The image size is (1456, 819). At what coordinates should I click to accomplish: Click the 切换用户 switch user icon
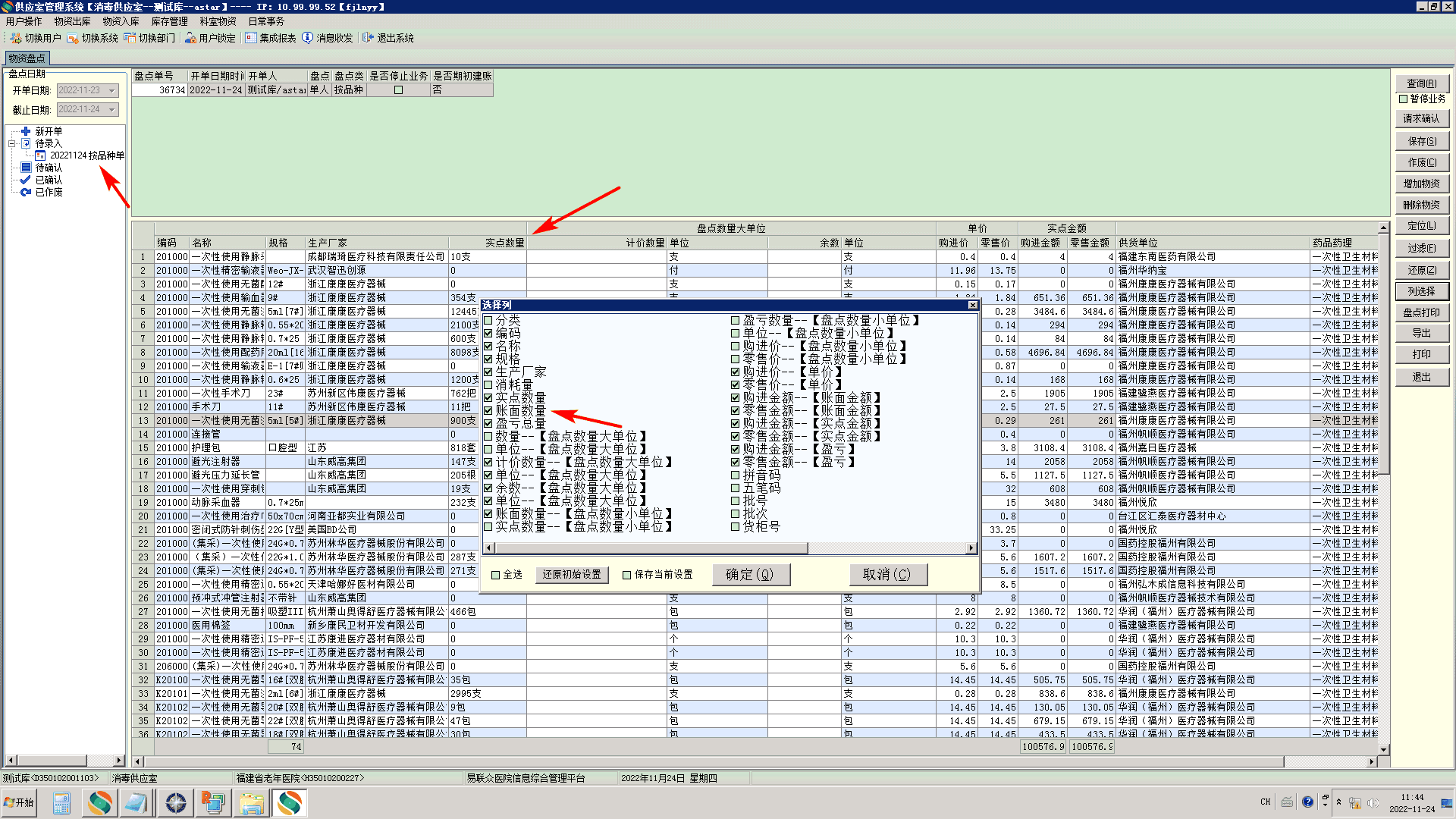[15, 38]
